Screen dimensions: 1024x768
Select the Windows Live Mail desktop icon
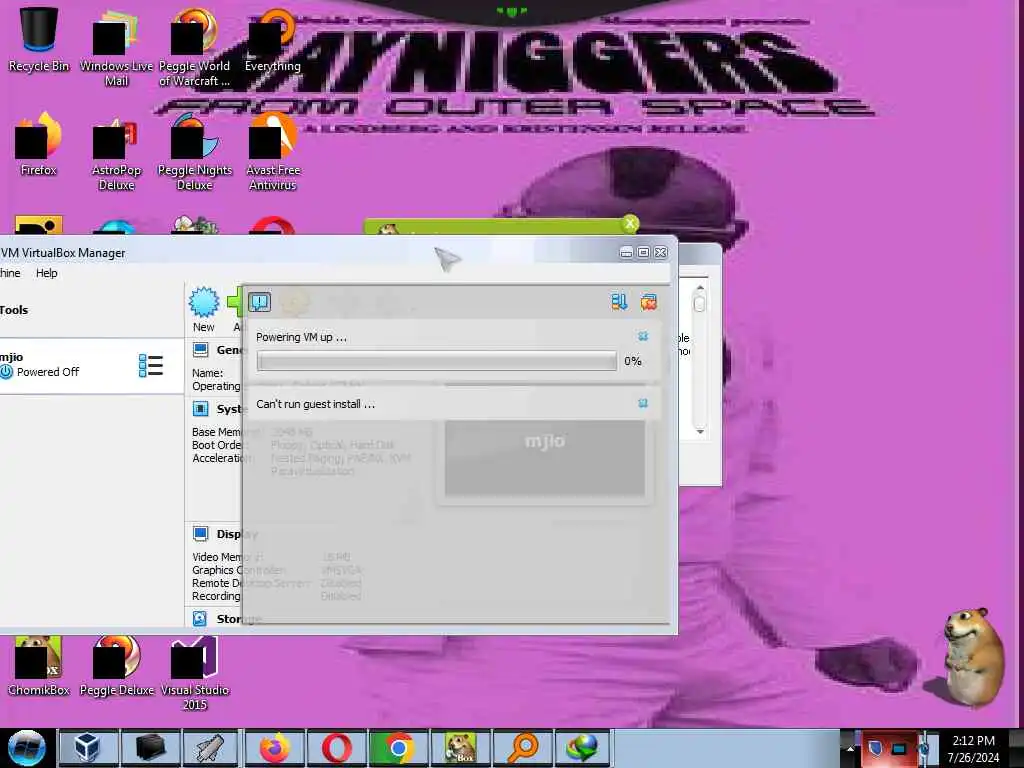pos(116,47)
